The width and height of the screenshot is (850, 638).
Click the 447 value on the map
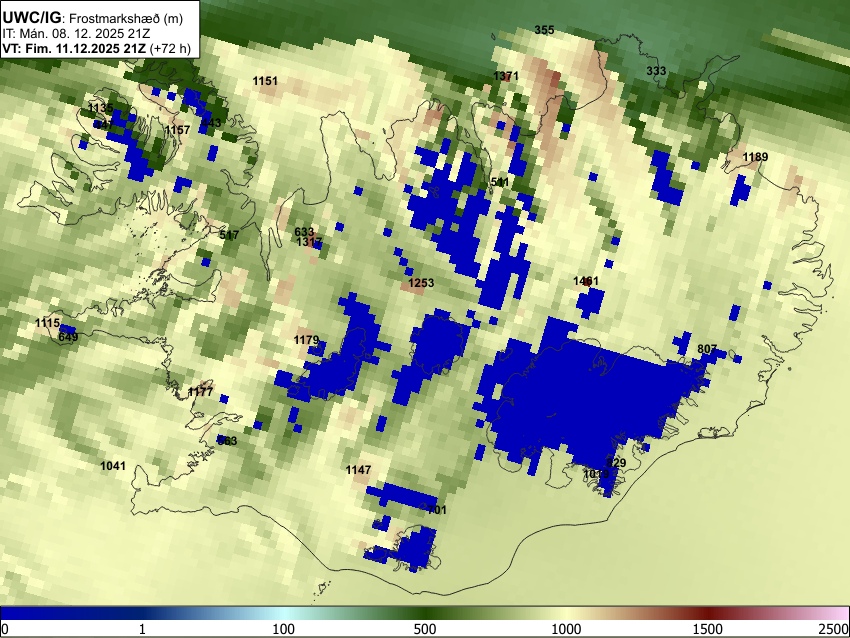104,124
